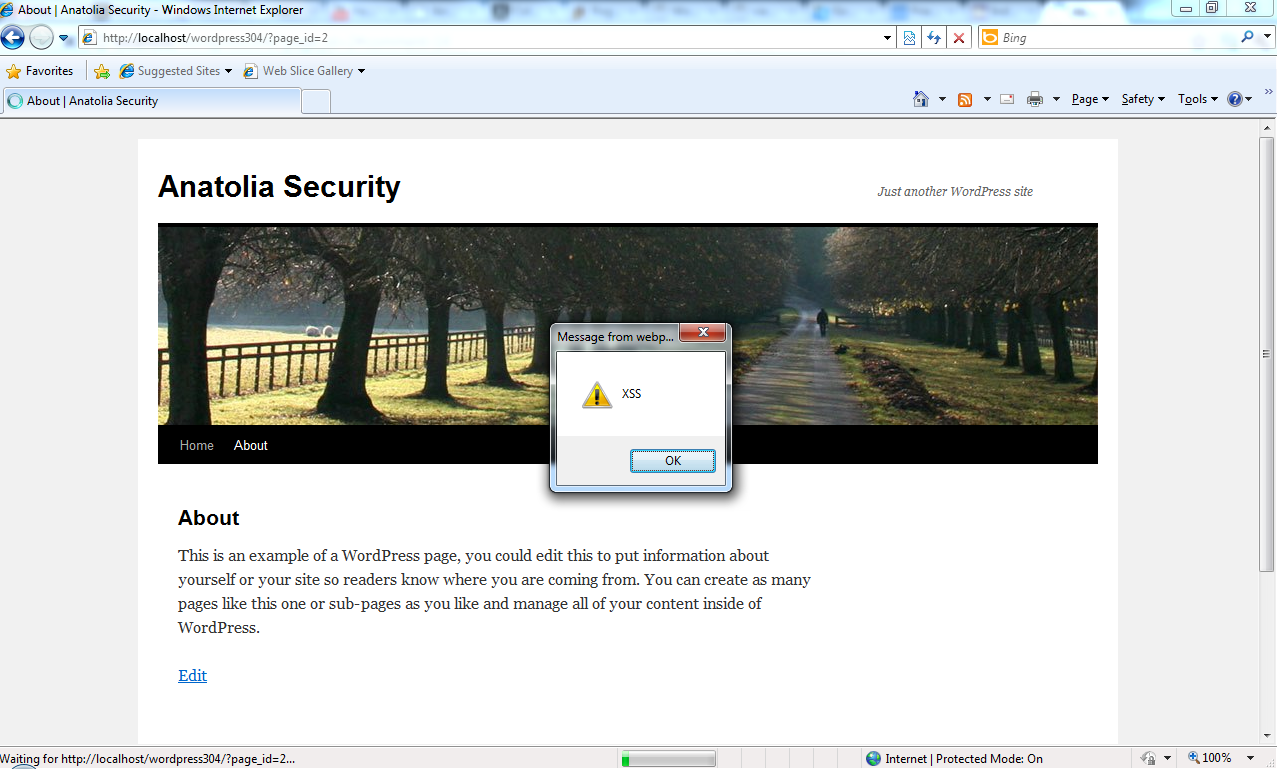Viewport: 1277px width, 769px height.
Task: Click the Read Mail envelope icon
Action: (x=1007, y=99)
